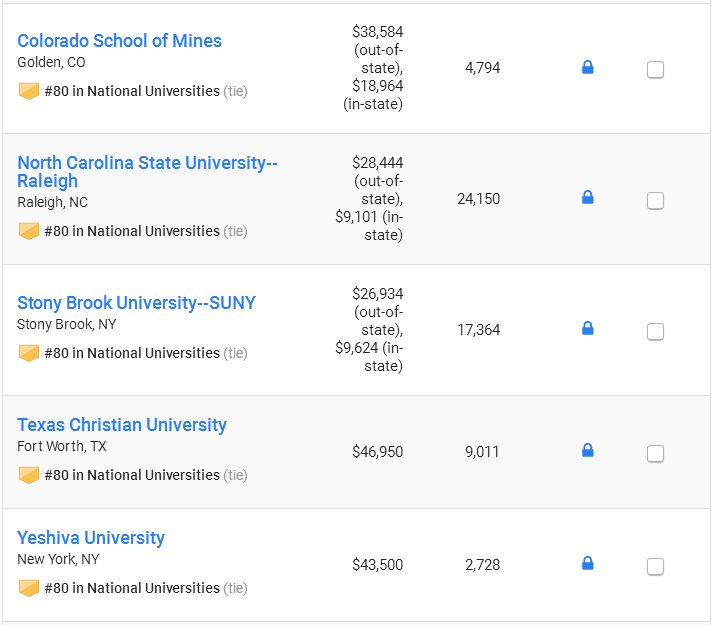Enable the Texas Christian University checkbox
Image resolution: width=715 pixels, height=625 pixels.
[655, 454]
